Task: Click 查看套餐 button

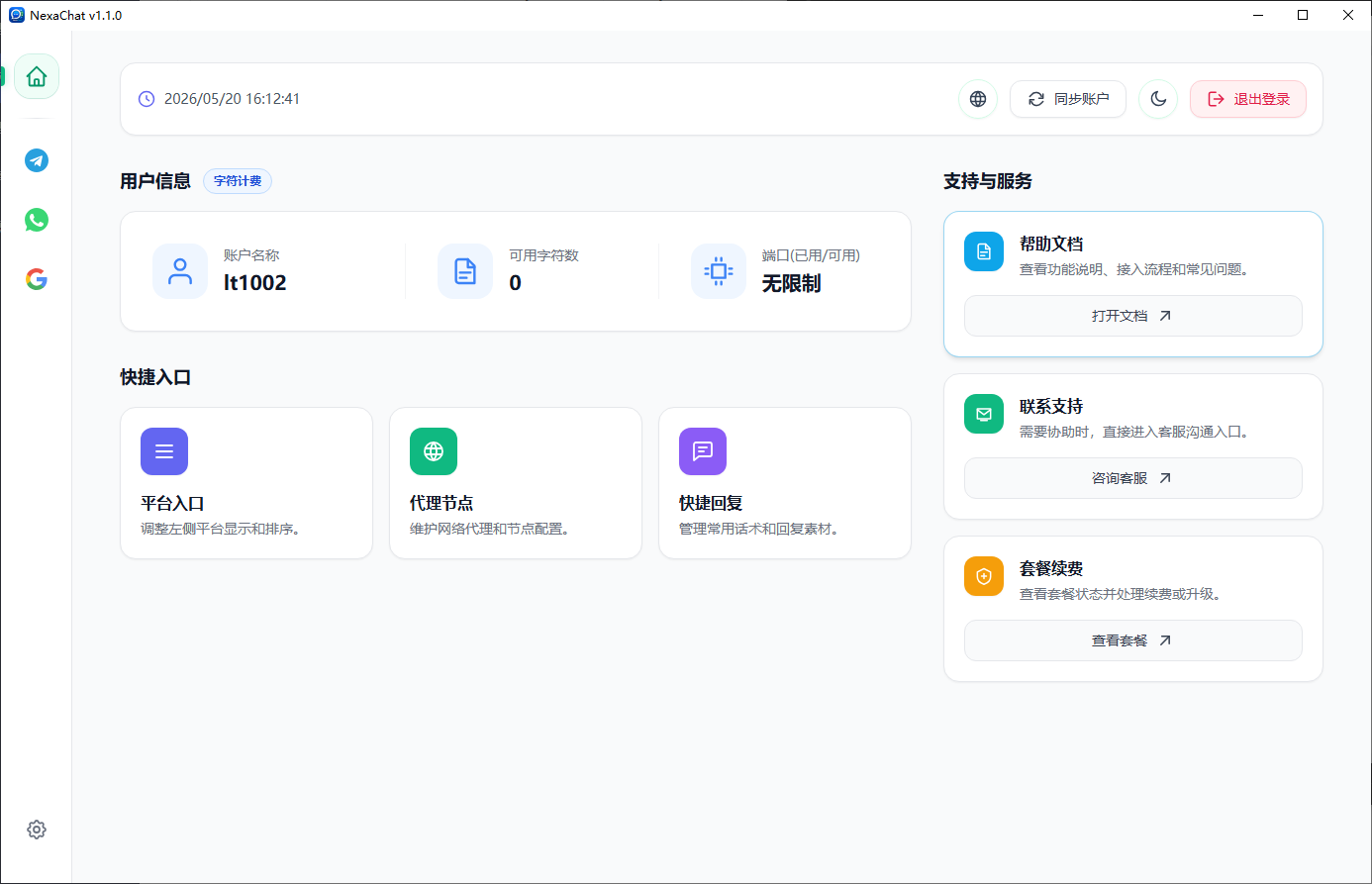Action: [x=1133, y=640]
